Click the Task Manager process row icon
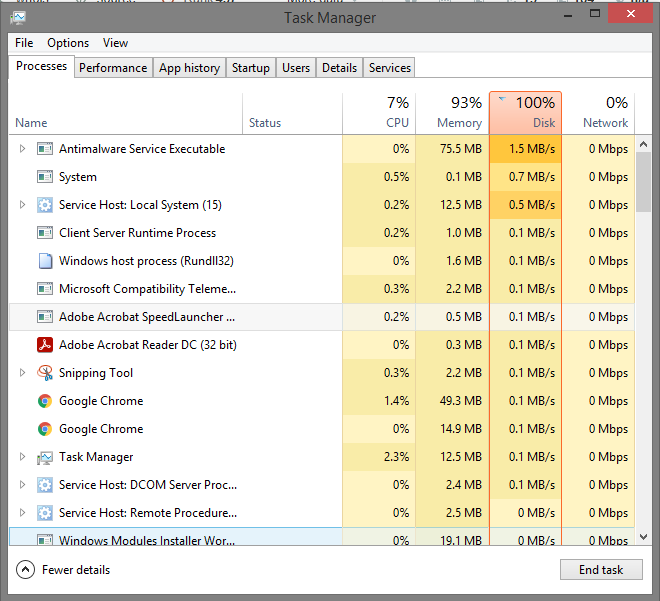Image resolution: width=660 pixels, height=601 pixels. tap(45, 457)
